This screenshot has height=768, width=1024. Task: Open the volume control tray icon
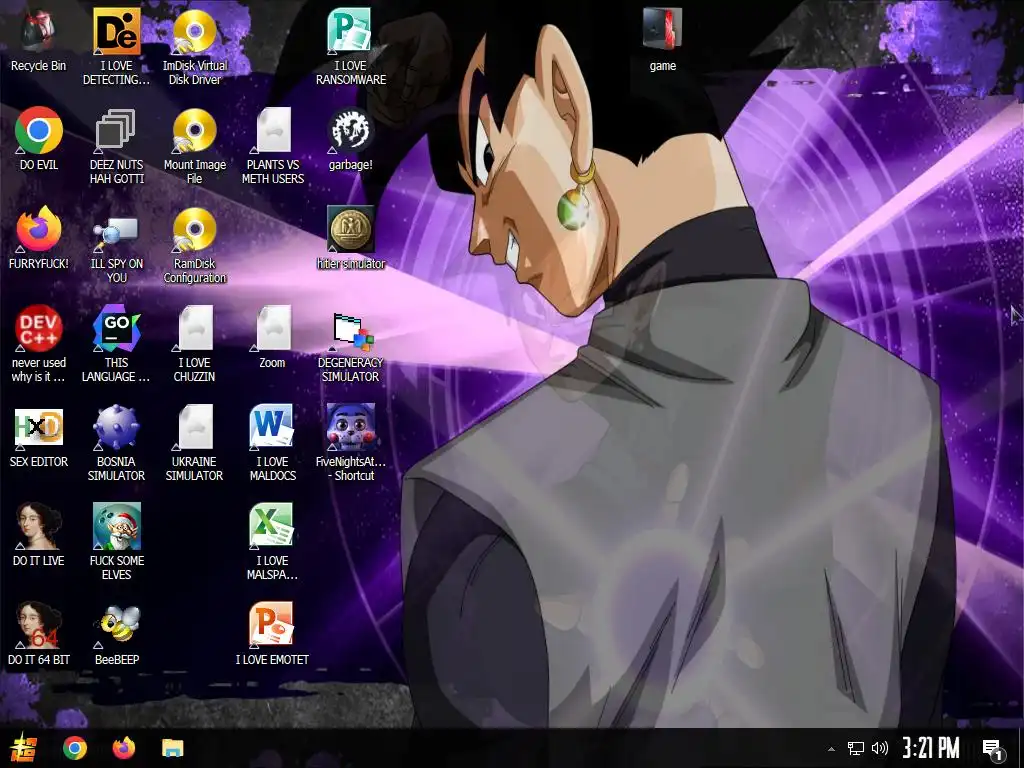tap(880, 748)
